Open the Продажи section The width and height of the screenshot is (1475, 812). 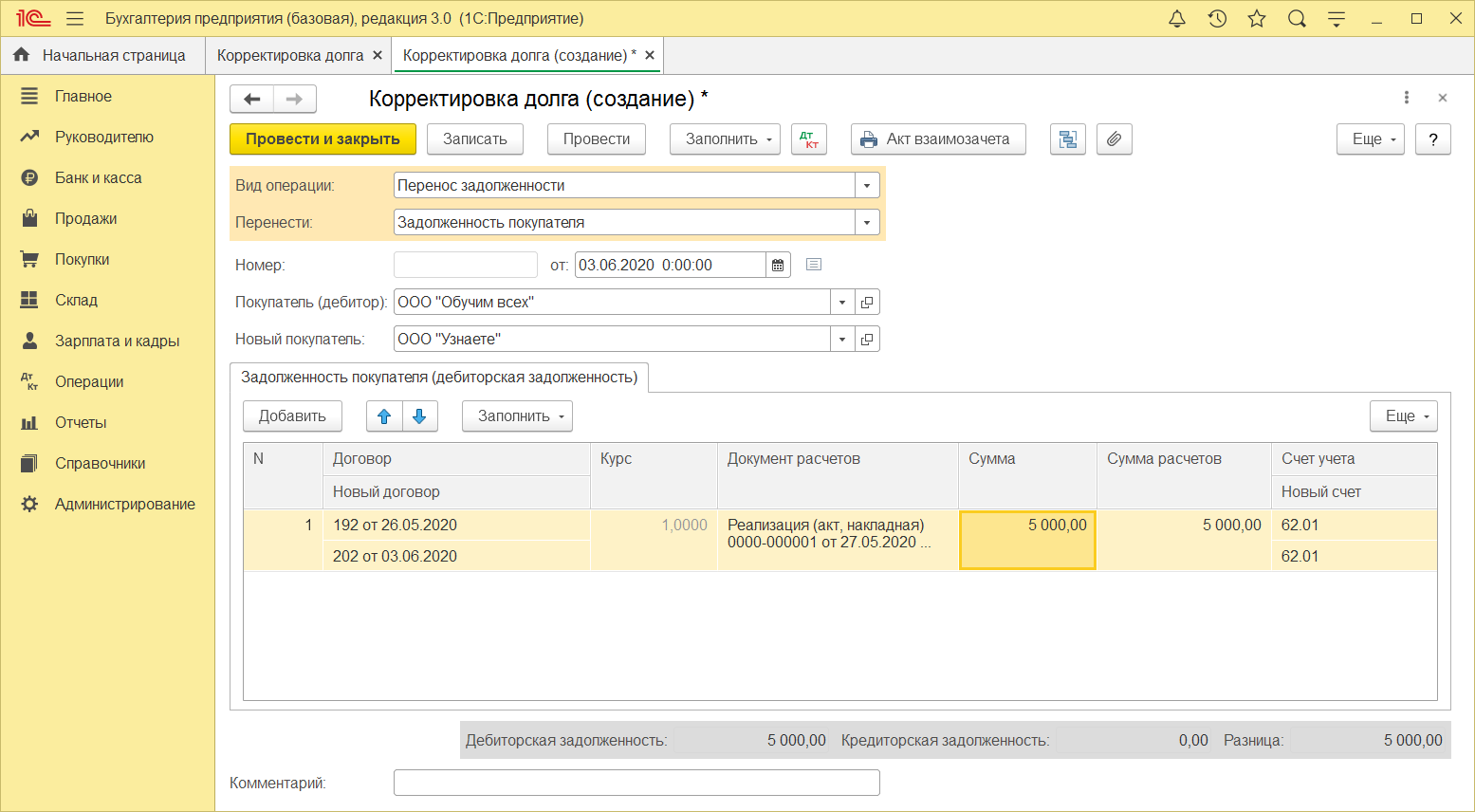[86, 219]
